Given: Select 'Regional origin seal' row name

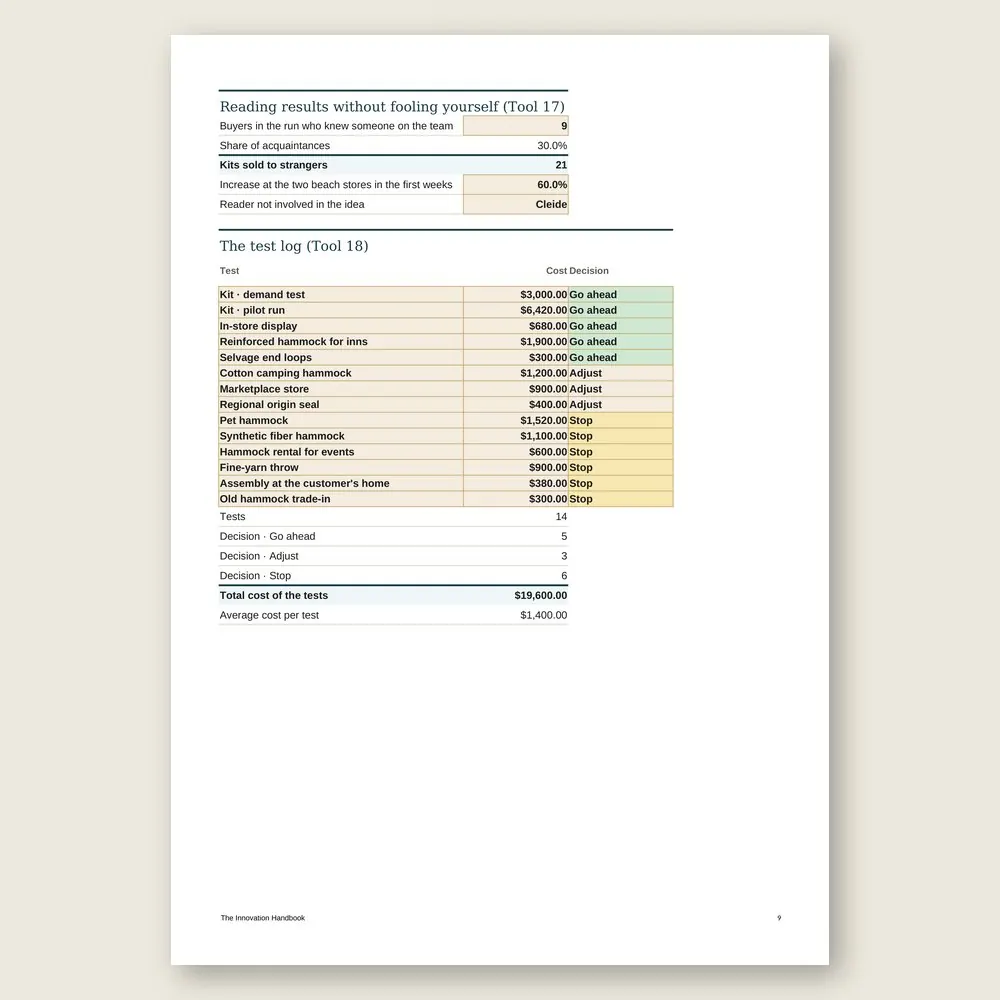Looking at the screenshot, I should point(269,404).
